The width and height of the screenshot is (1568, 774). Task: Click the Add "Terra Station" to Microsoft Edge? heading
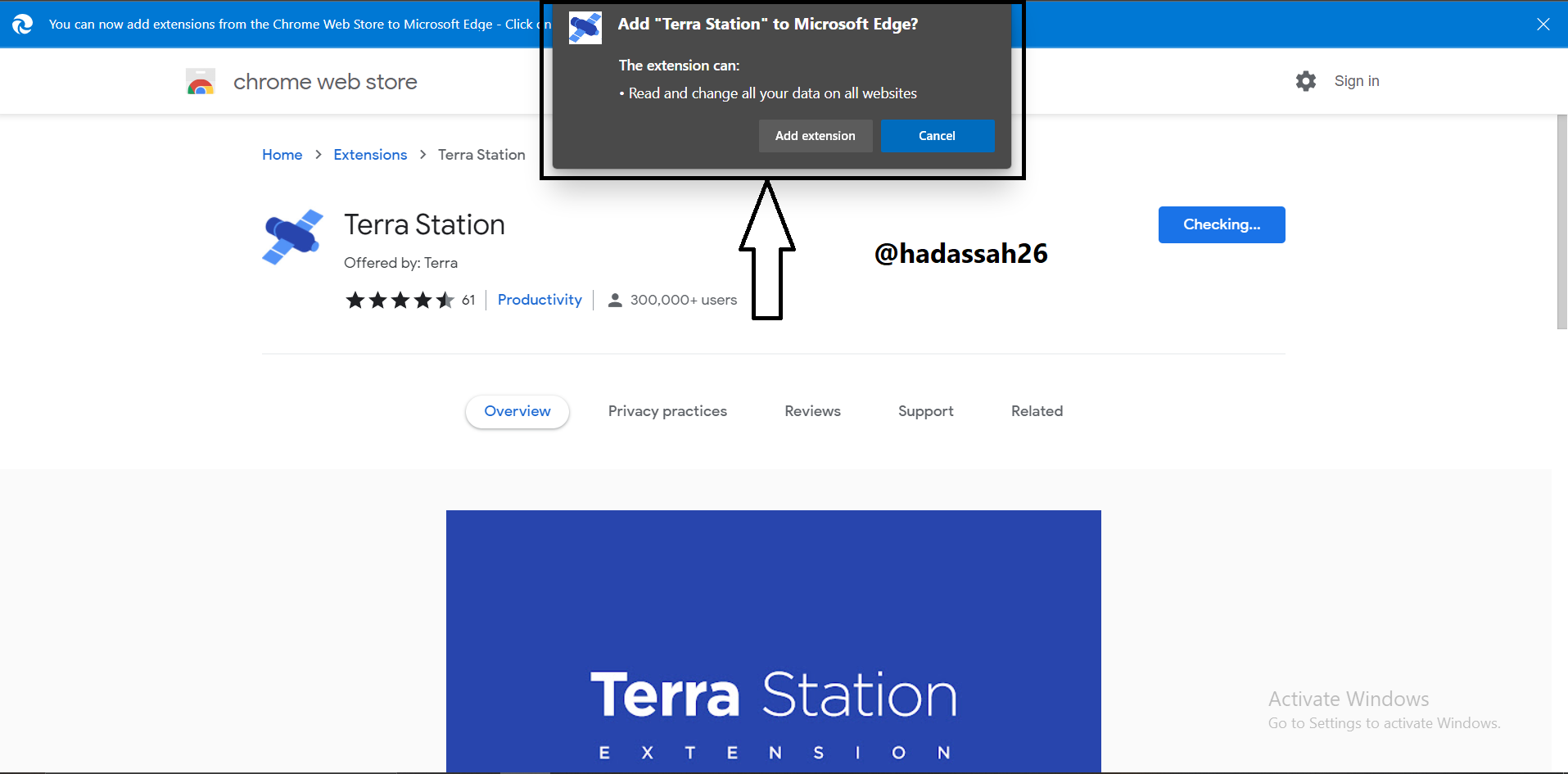(768, 25)
